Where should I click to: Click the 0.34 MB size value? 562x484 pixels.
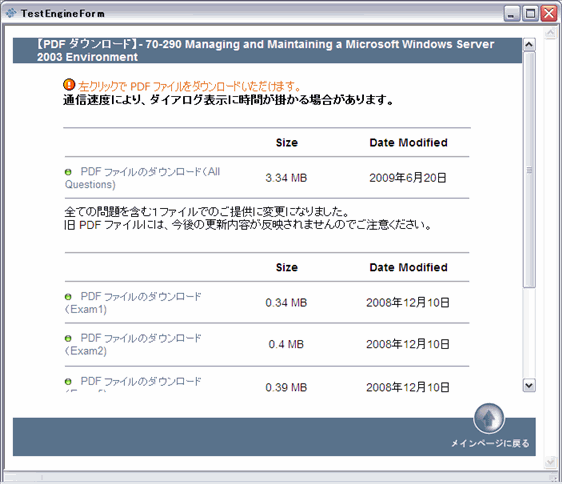286,303
